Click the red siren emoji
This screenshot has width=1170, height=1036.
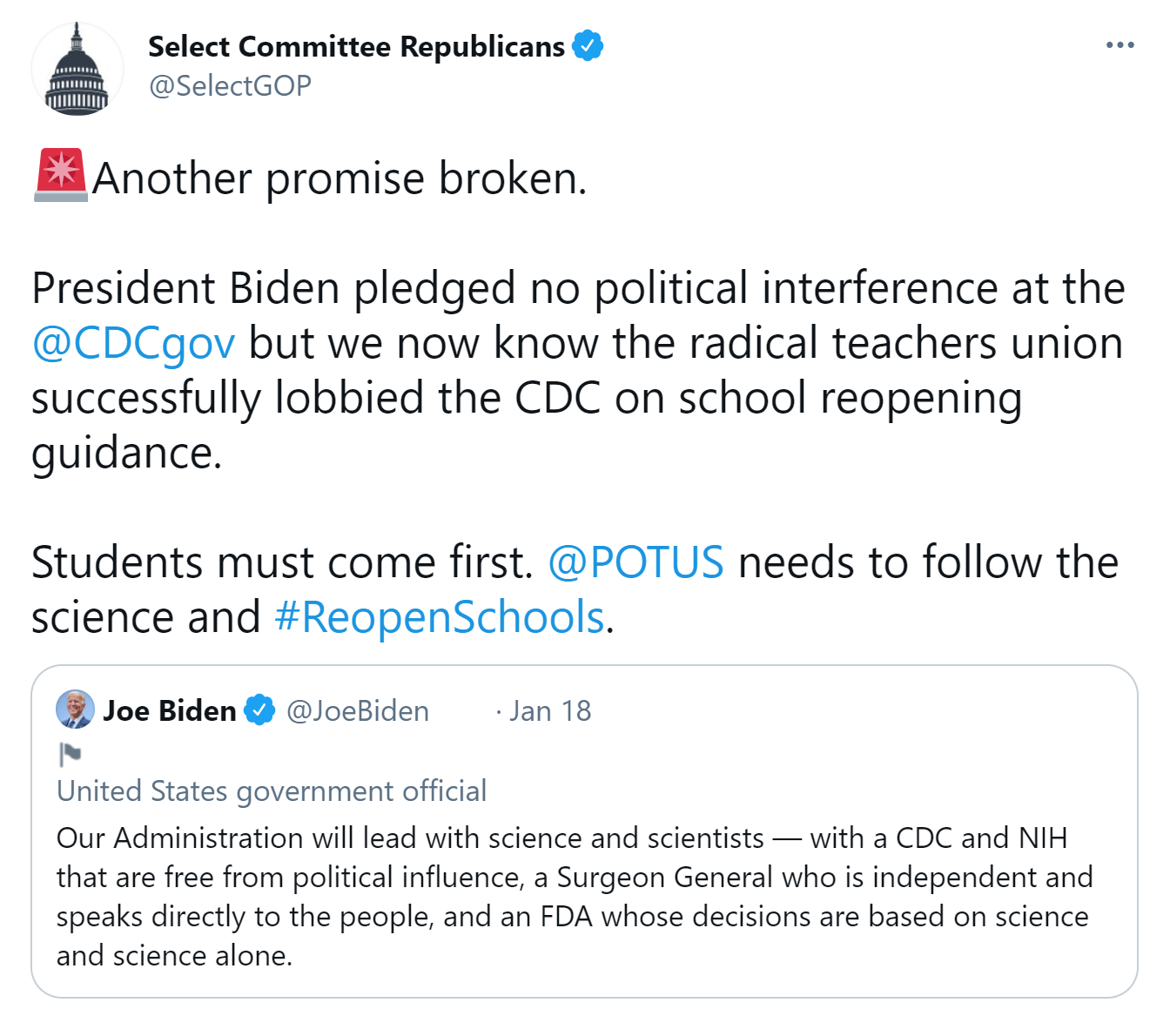point(60,175)
